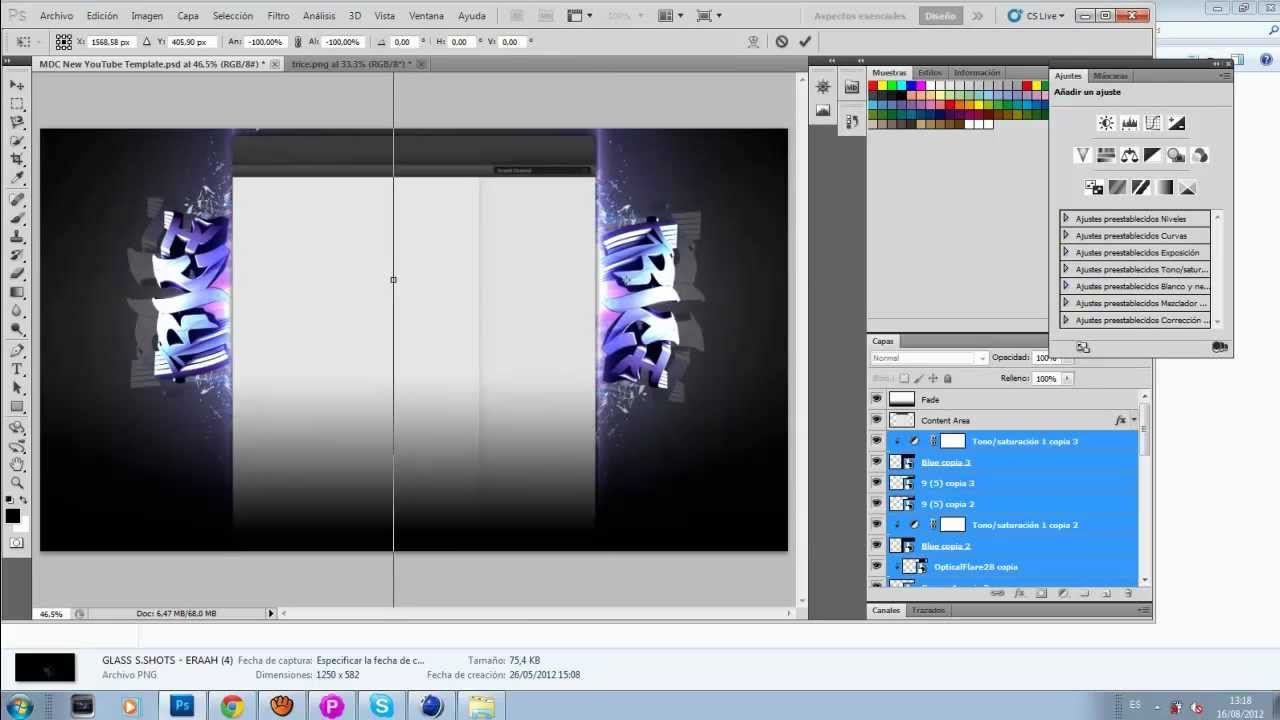This screenshot has height=720, width=1280.
Task: Select the Horizontal Type tool
Action: (17, 369)
